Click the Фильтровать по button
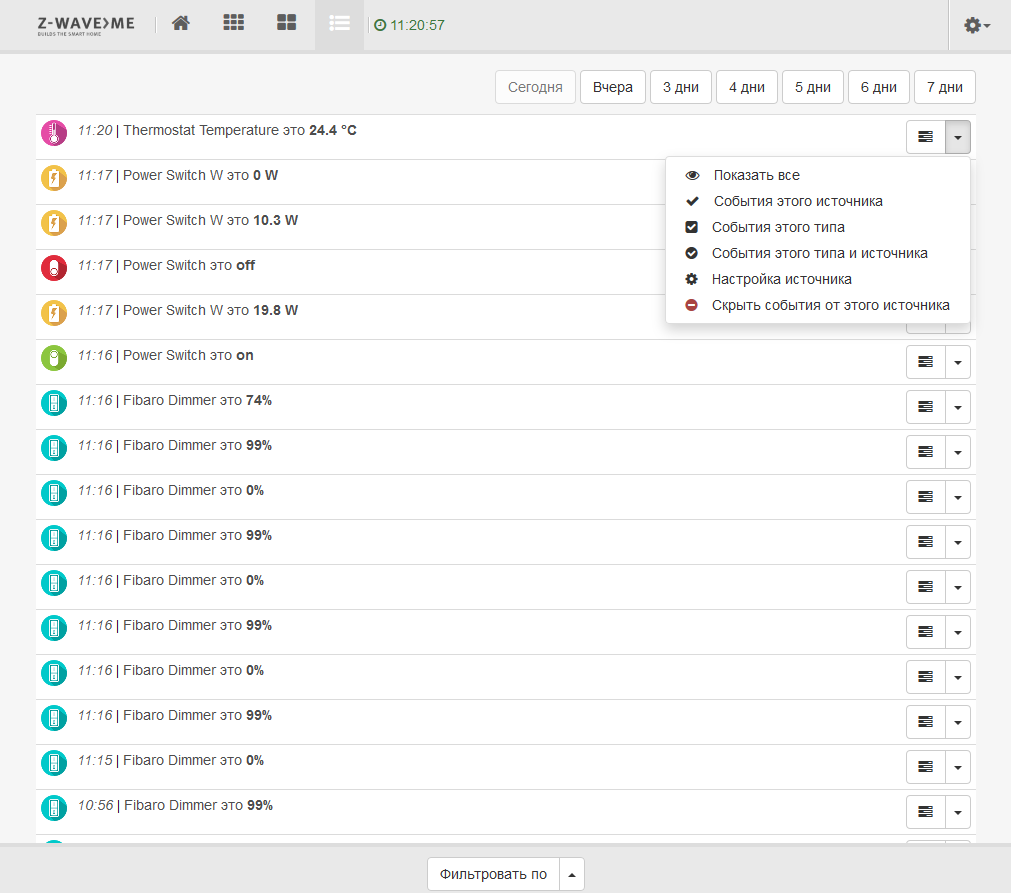The image size is (1011, 893). click(x=493, y=874)
